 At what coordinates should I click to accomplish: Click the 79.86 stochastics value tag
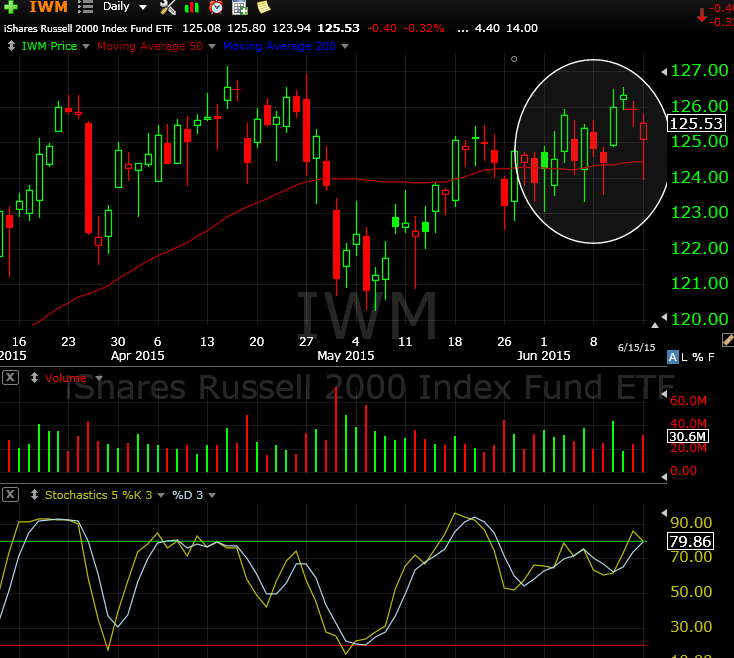coord(690,541)
